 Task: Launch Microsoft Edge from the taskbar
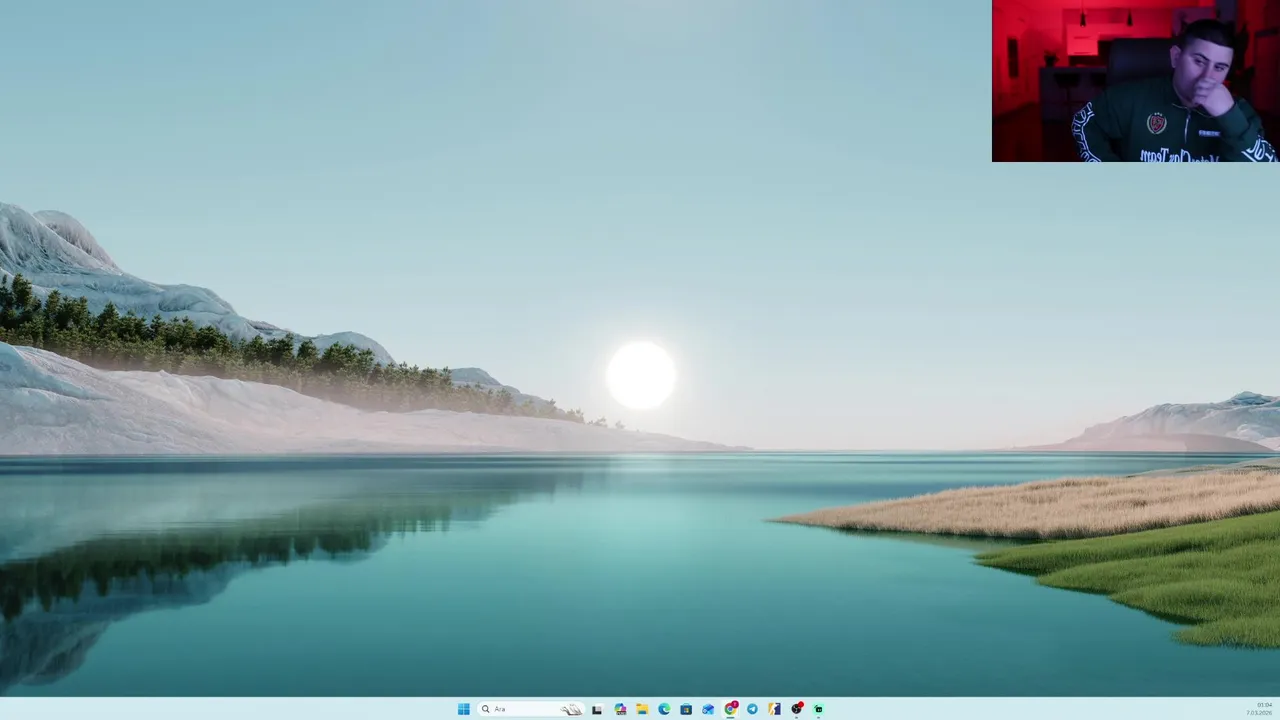664,709
